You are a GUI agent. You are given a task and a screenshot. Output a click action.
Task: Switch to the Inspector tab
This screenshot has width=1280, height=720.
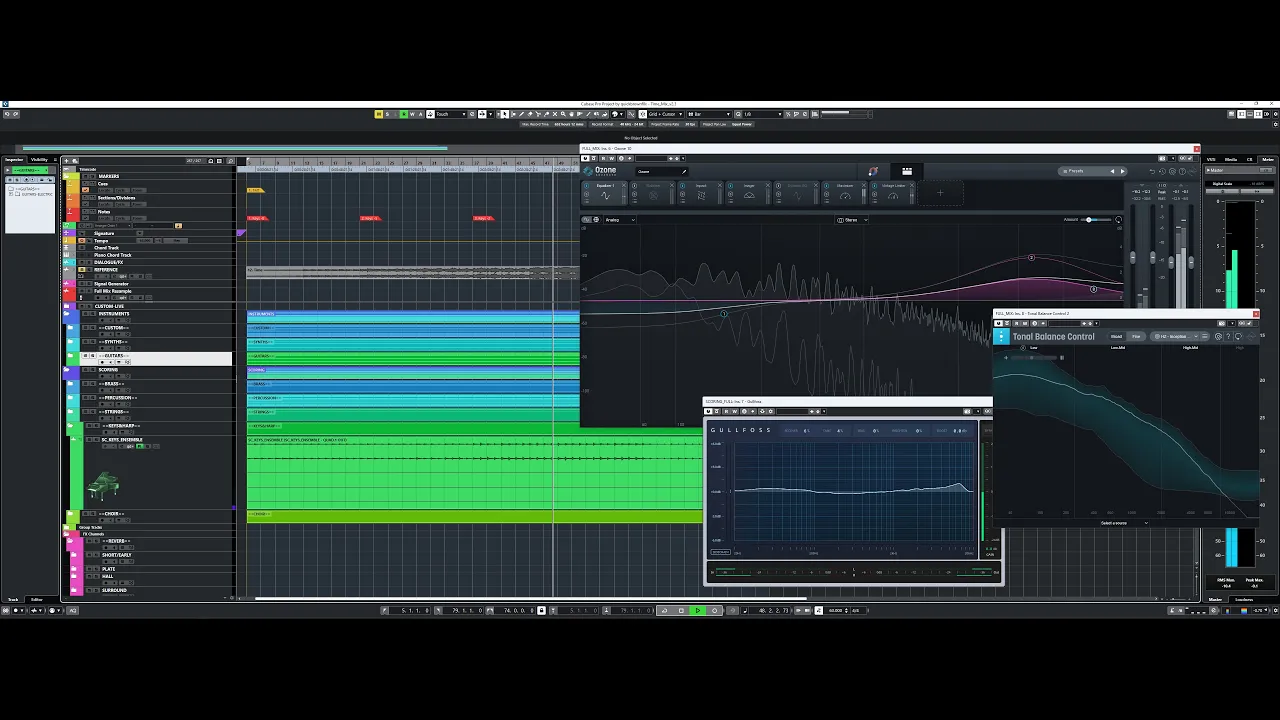click(14, 159)
